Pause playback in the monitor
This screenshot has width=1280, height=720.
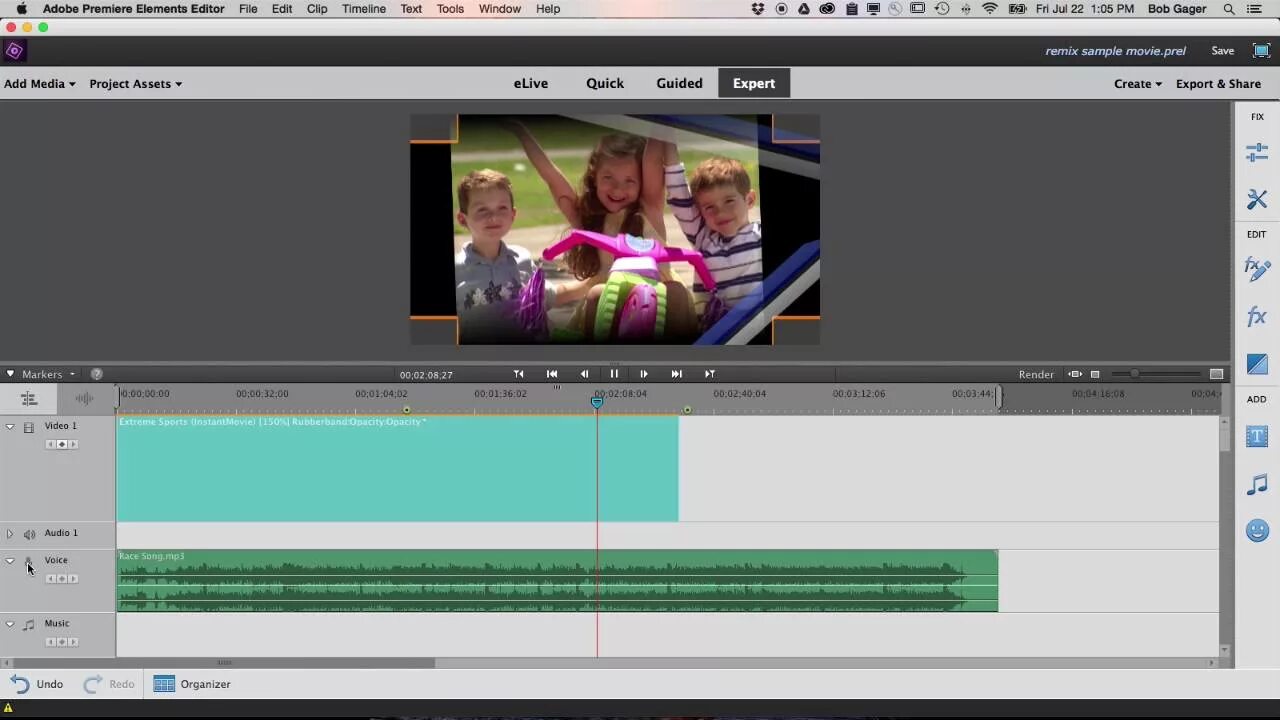pyautogui.click(x=614, y=374)
